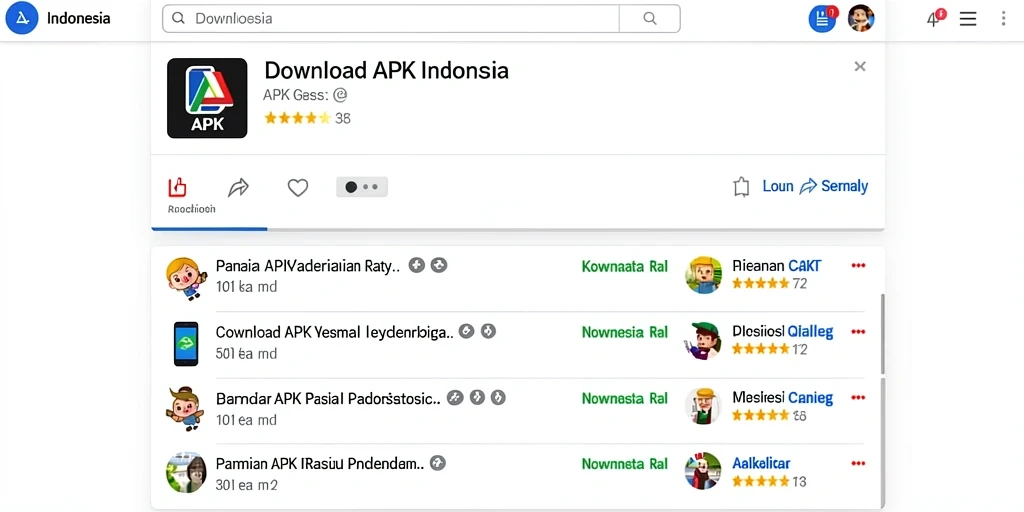
Task: Open red more options for Rieanan CAKT
Action: point(858,265)
